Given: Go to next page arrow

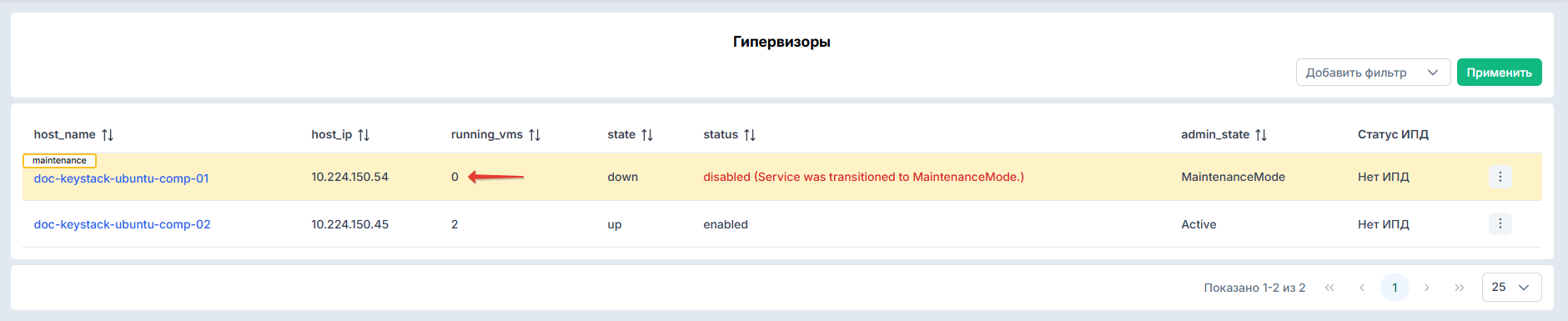Looking at the screenshot, I should click(x=1427, y=288).
